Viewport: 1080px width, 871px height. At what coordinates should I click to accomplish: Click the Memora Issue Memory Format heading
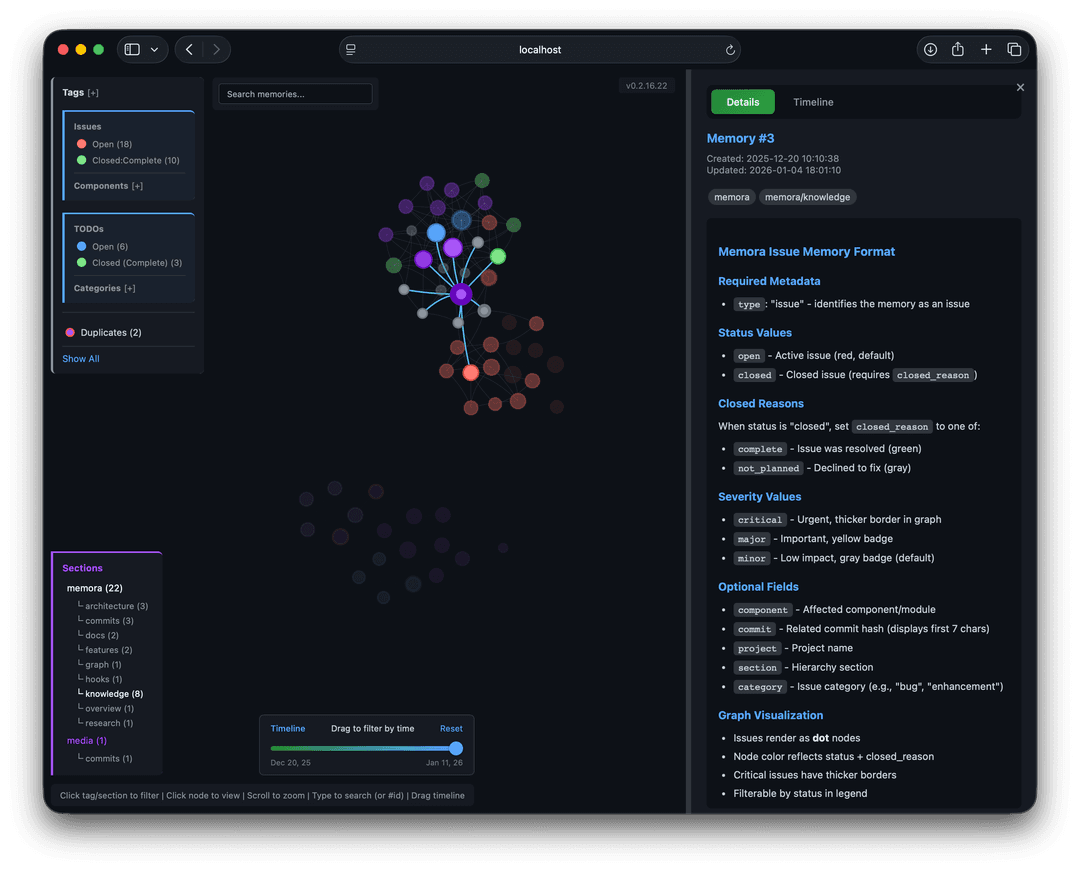click(x=807, y=252)
